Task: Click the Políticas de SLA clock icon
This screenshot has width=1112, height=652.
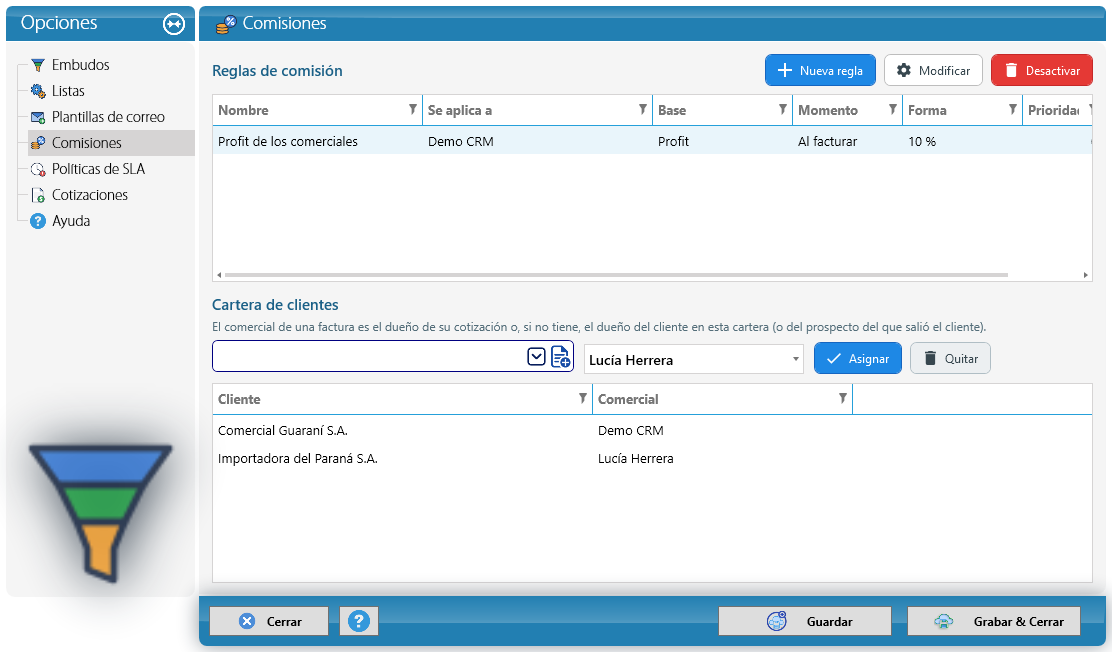Action: (x=38, y=169)
